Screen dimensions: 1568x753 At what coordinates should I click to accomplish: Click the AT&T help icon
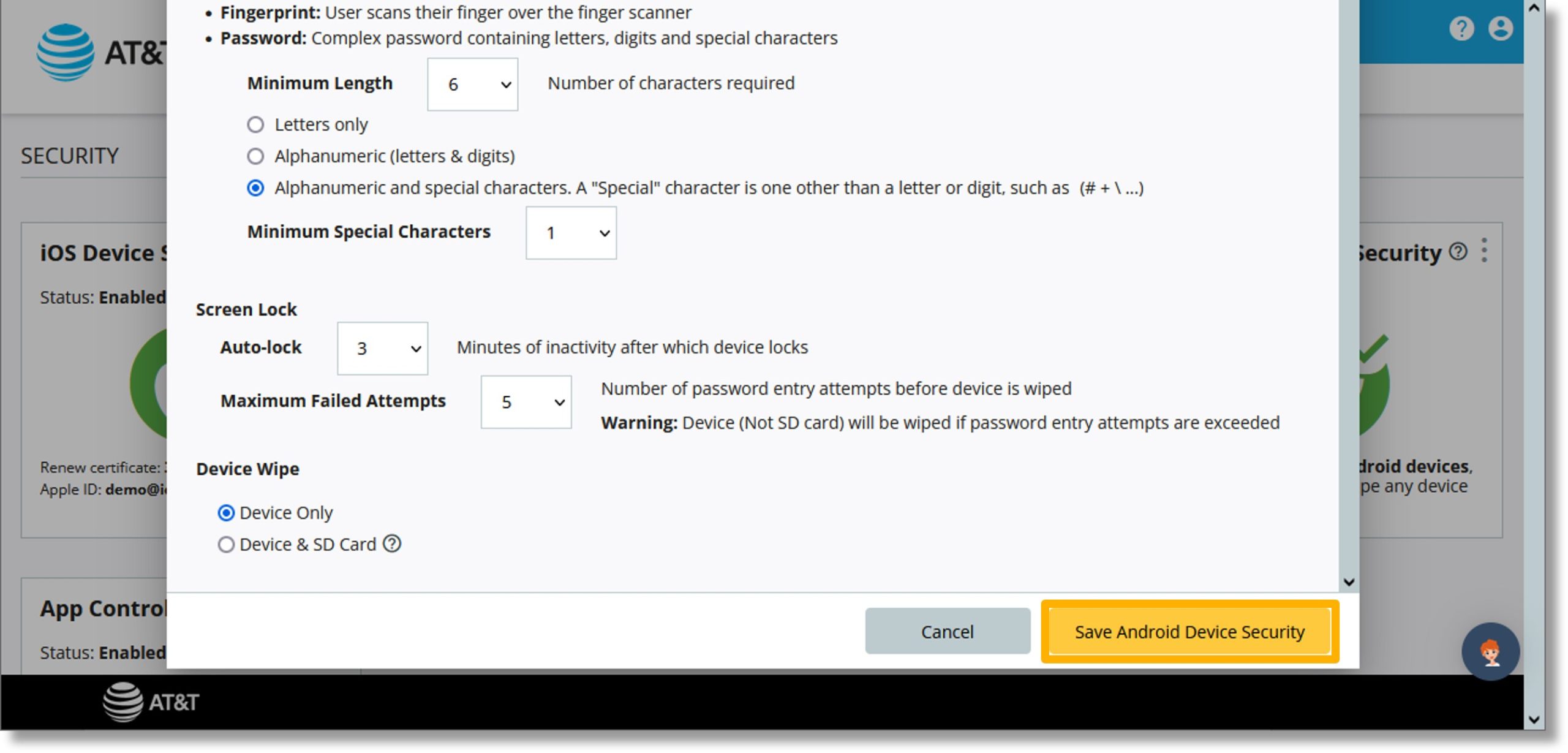[1462, 28]
